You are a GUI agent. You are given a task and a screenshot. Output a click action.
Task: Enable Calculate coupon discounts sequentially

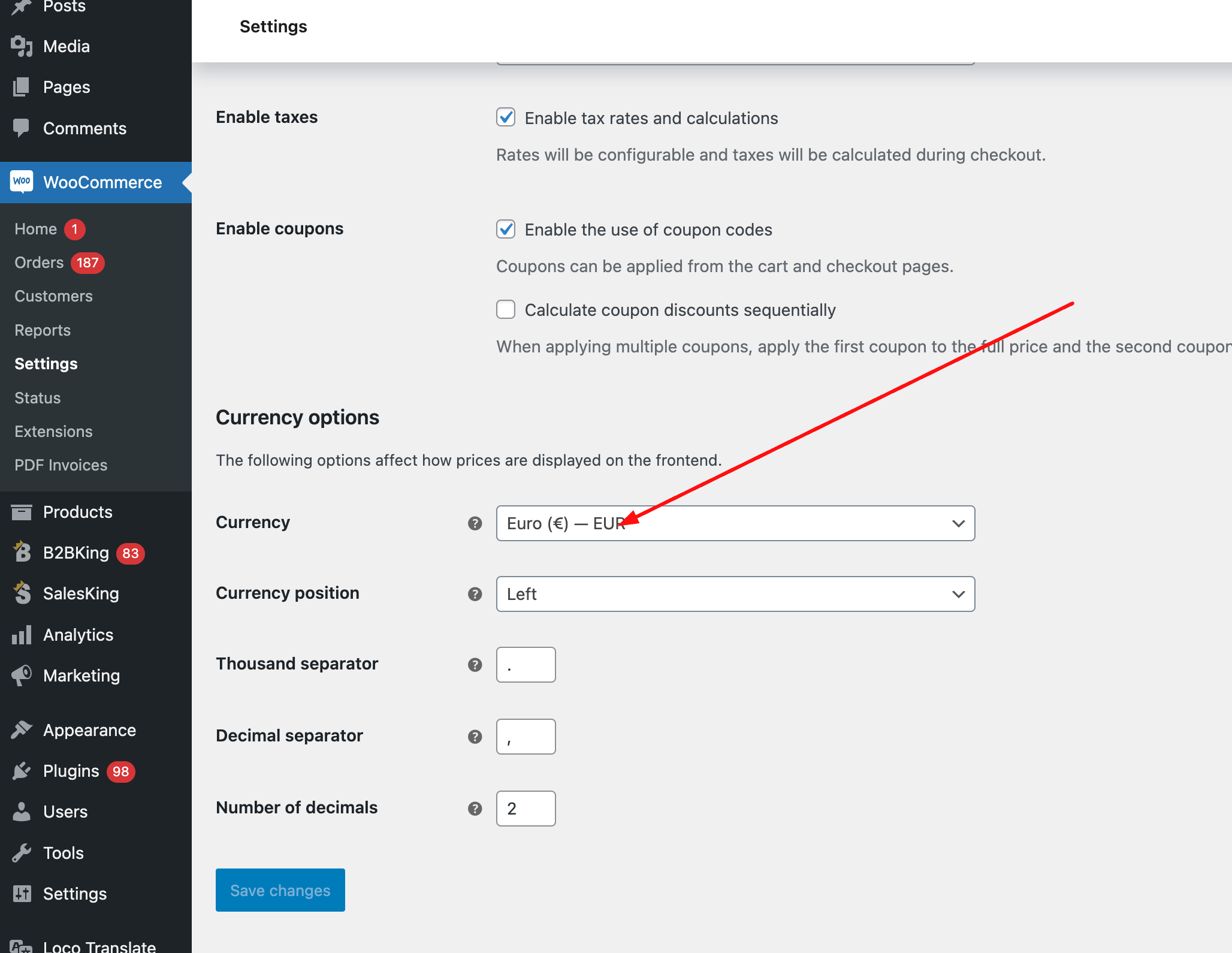(506, 309)
